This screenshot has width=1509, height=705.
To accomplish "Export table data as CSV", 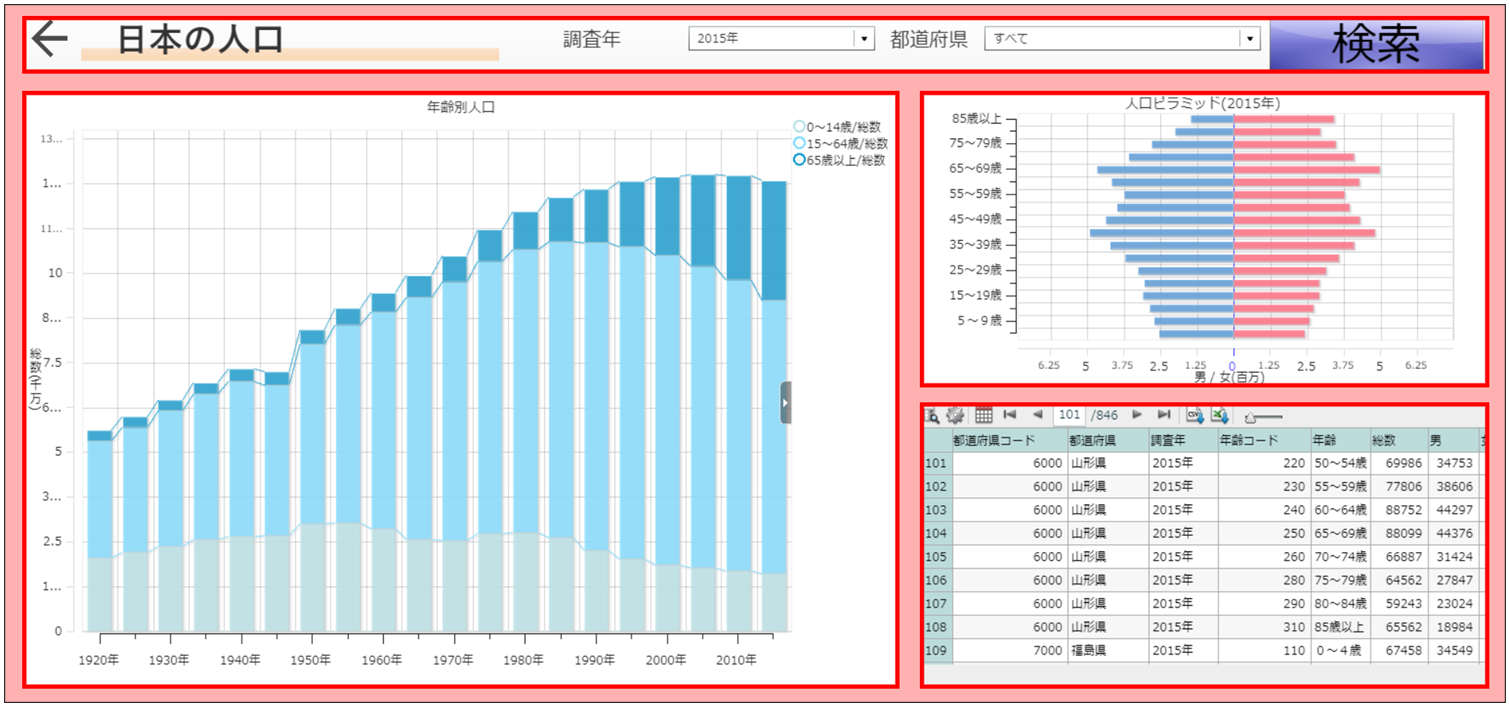I will [x=1194, y=416].
